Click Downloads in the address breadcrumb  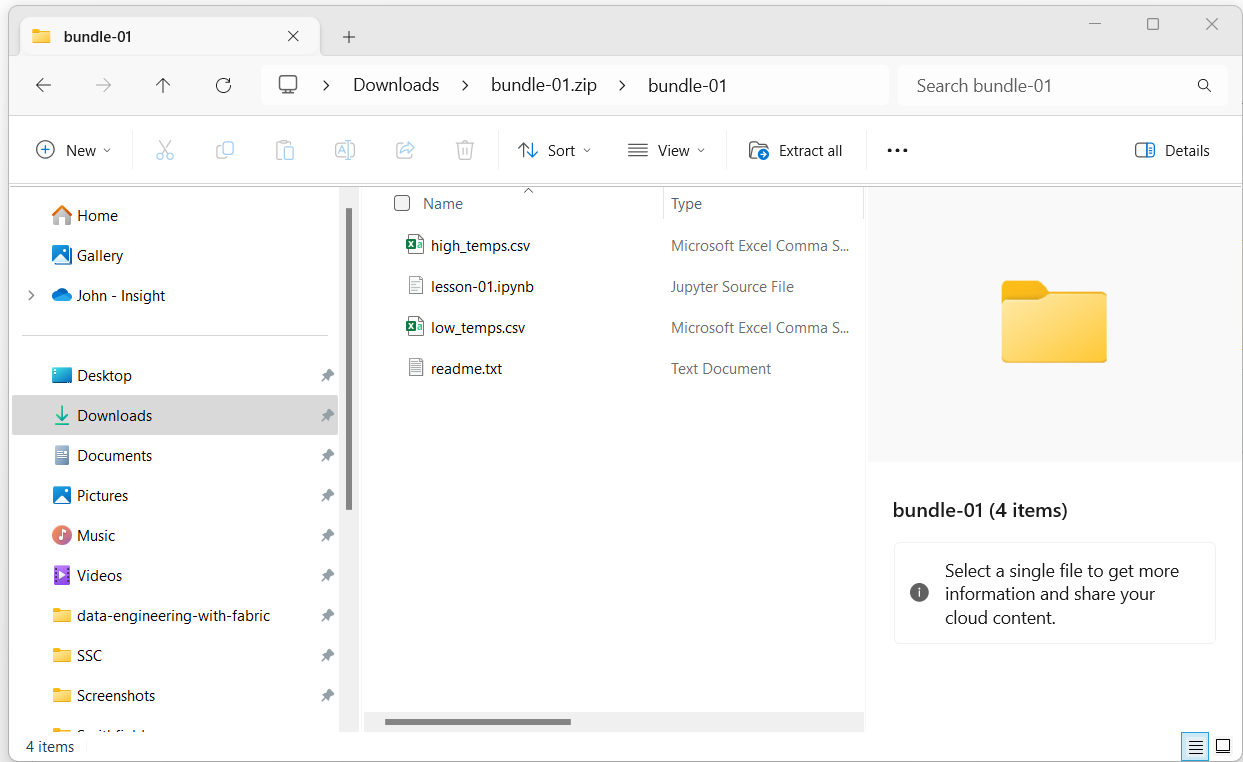396,85
